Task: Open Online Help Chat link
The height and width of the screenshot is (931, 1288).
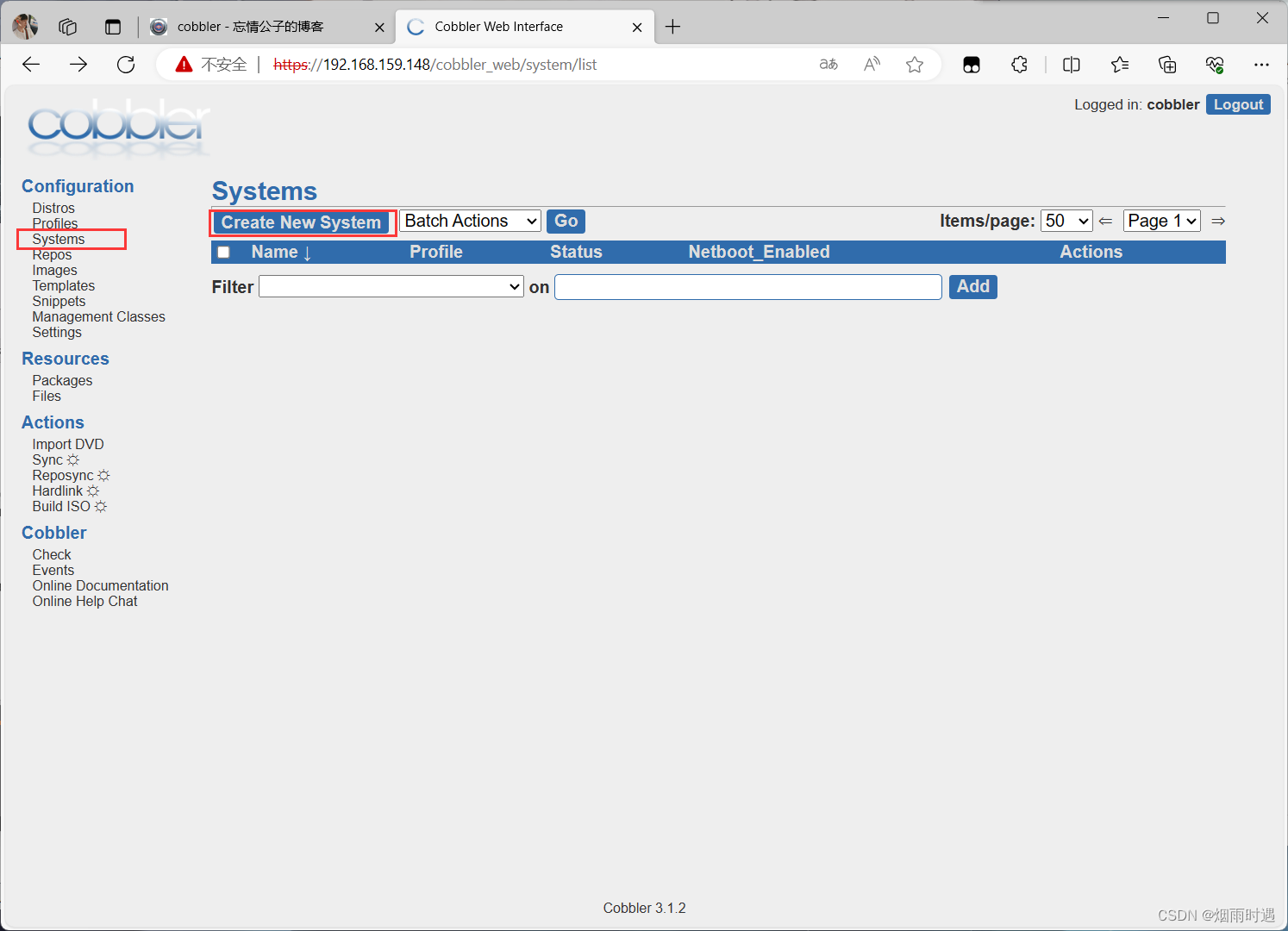Action: coord(84,601)
